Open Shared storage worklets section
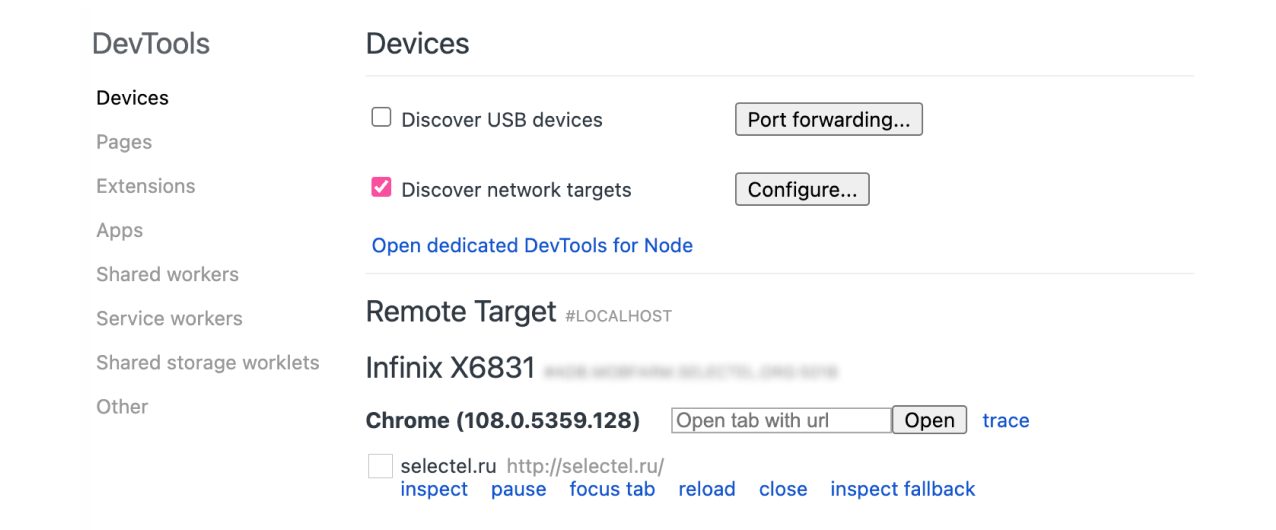The image size is (1276, 530). coord(208,362)
